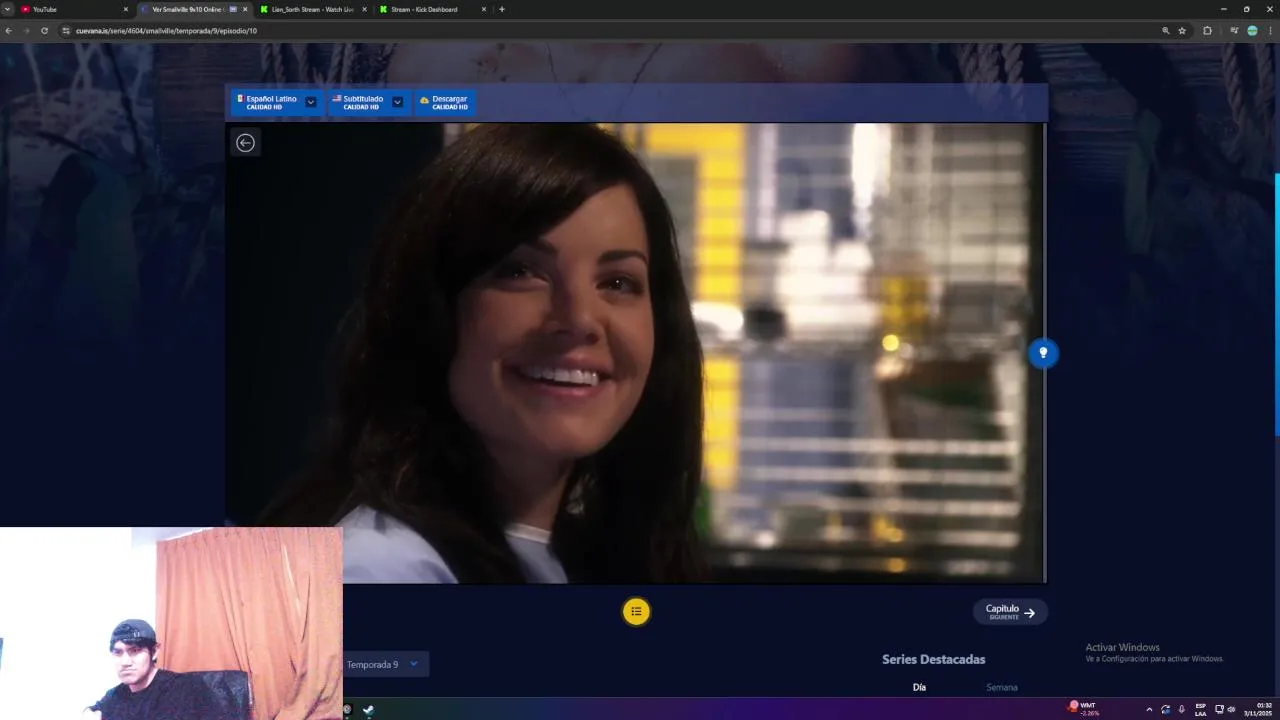The image size is (1280, 720).
Task: Click the webcam overlay thumbnail
Action: tap(171, 623)
